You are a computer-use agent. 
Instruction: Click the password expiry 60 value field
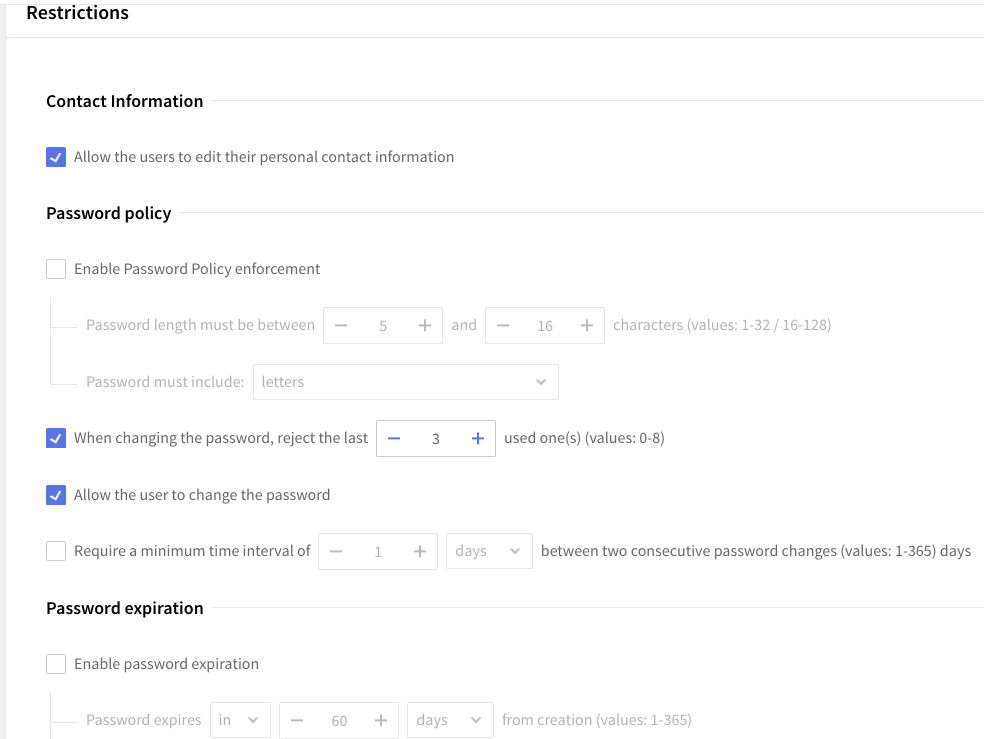[339, 720]
